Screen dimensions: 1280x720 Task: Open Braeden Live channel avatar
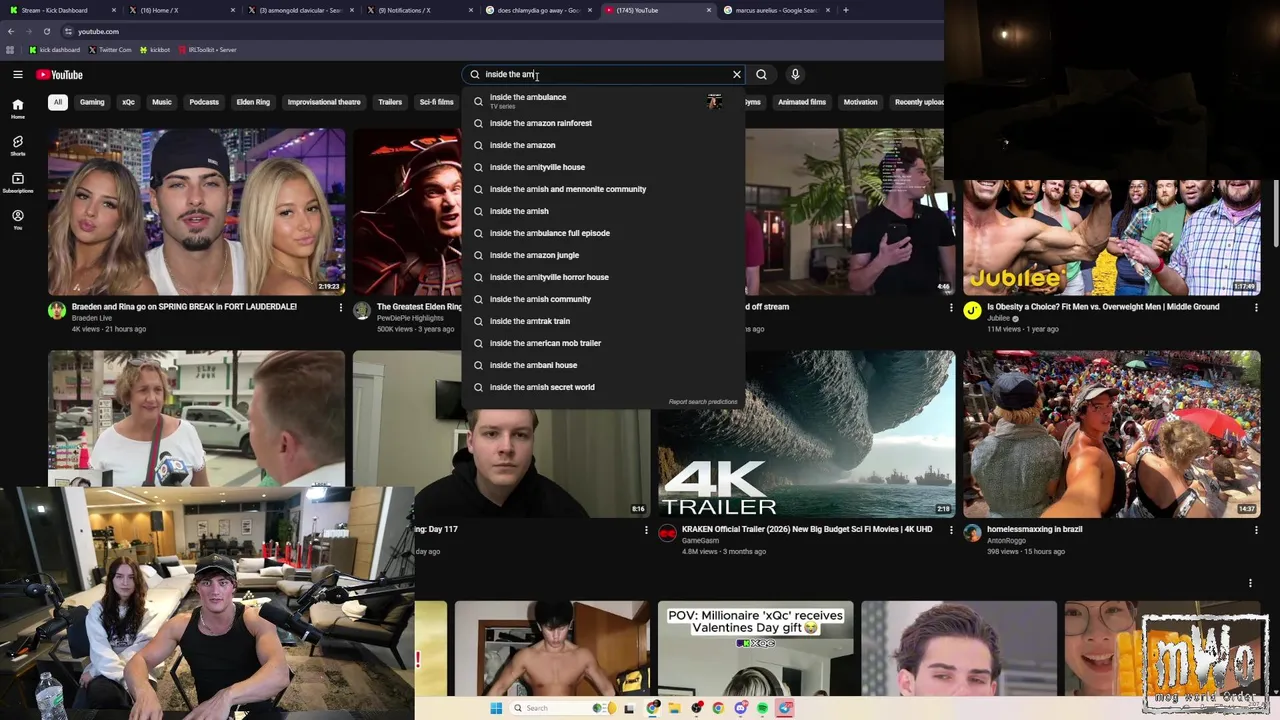click(x=57, y=311)
